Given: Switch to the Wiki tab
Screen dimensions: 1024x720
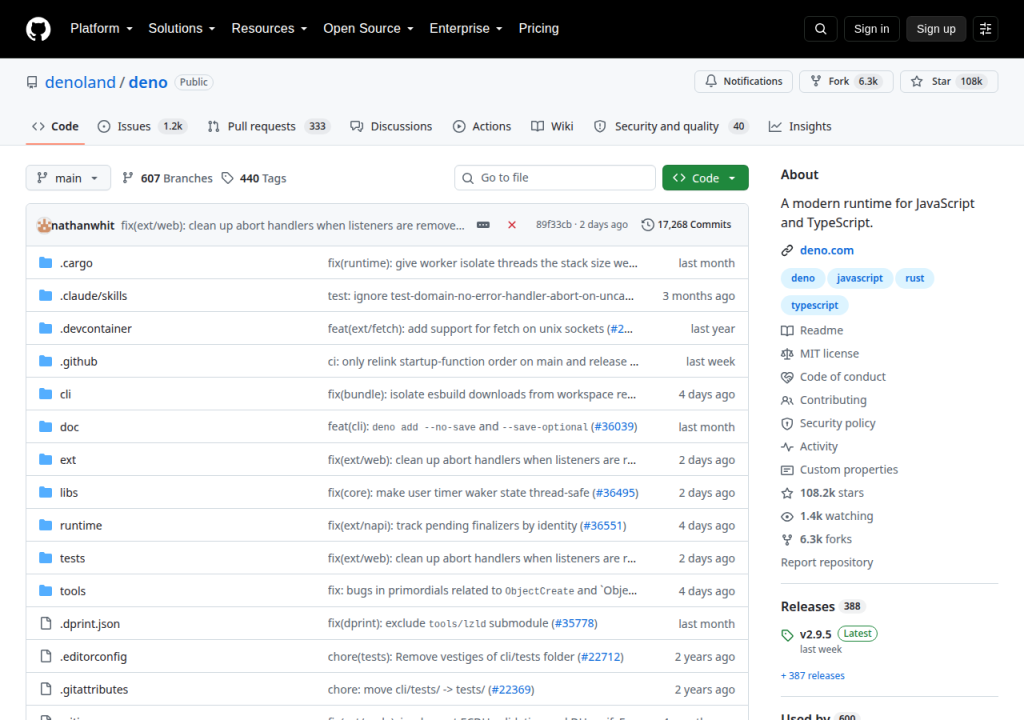Looking at the screenshot, I should (x=552, y=126).
